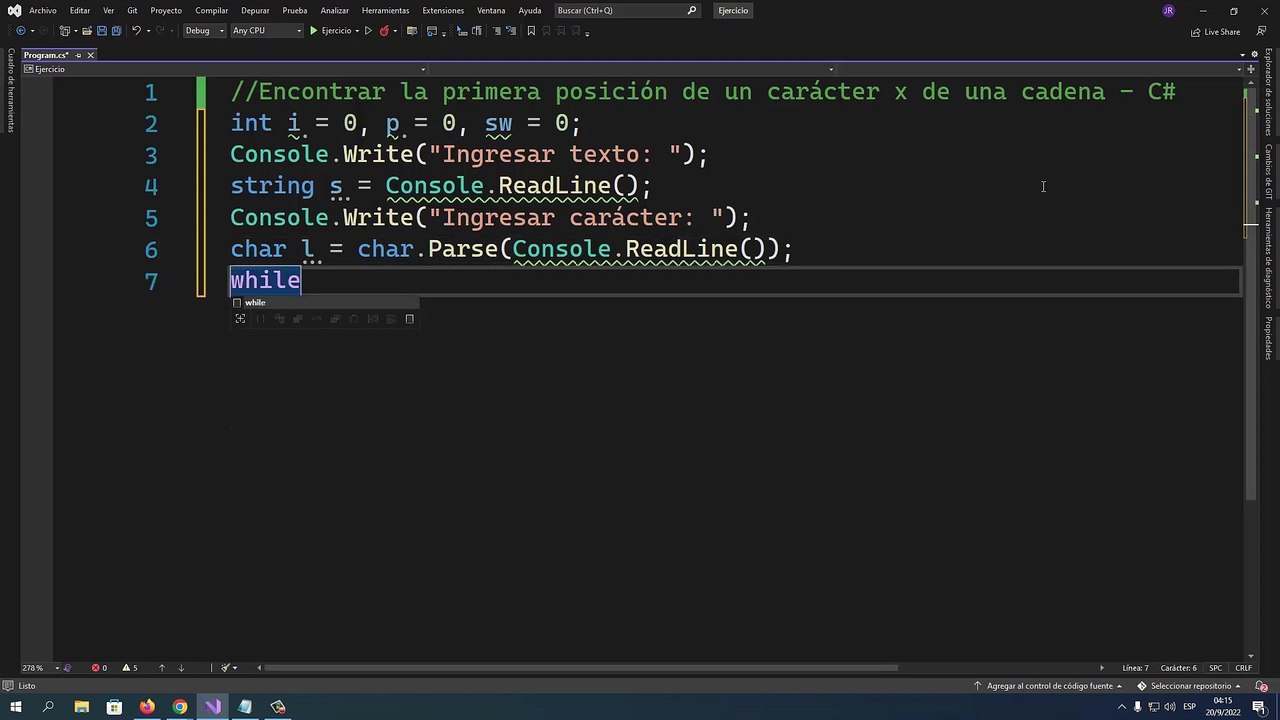Click the navigate backward arrow icon
The width and height of the screenshot is (1280, 720).
tap(20, 31)
